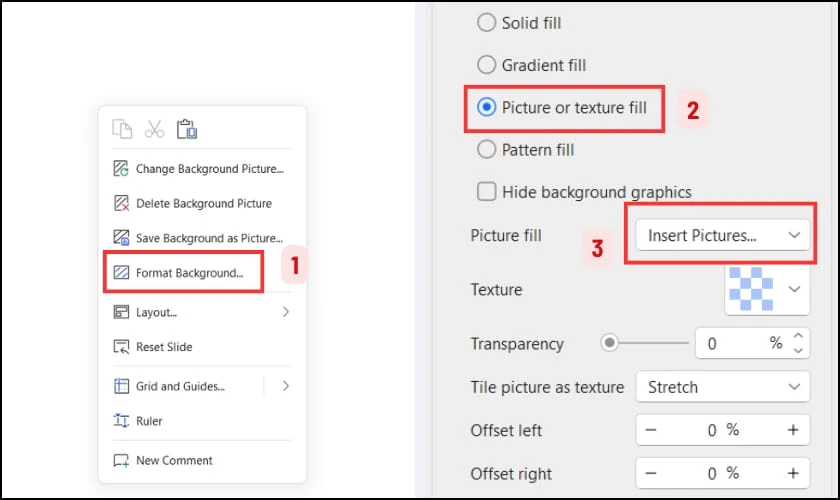Choose the Pattern fill radio button
This screenshot has width=840, height=500.
[x=486, y=150]
